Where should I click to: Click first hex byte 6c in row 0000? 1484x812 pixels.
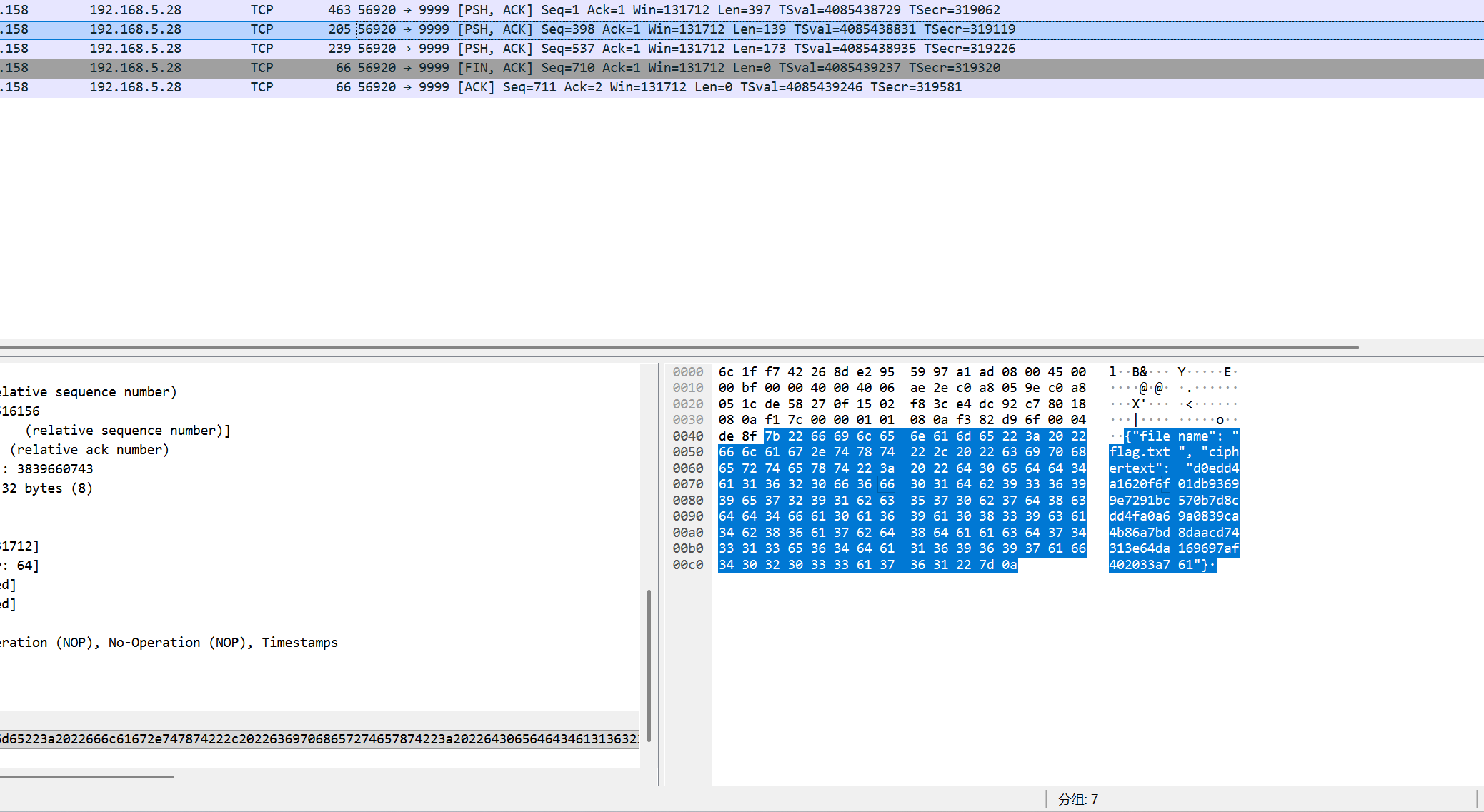pyautogui.click(x=726, y=372)
